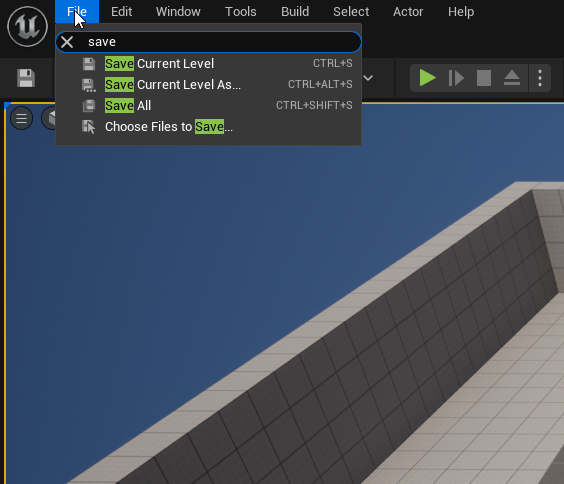564x484 pixels.
Task: Open play mode options three-dot menu
Action: click(540, 78)
